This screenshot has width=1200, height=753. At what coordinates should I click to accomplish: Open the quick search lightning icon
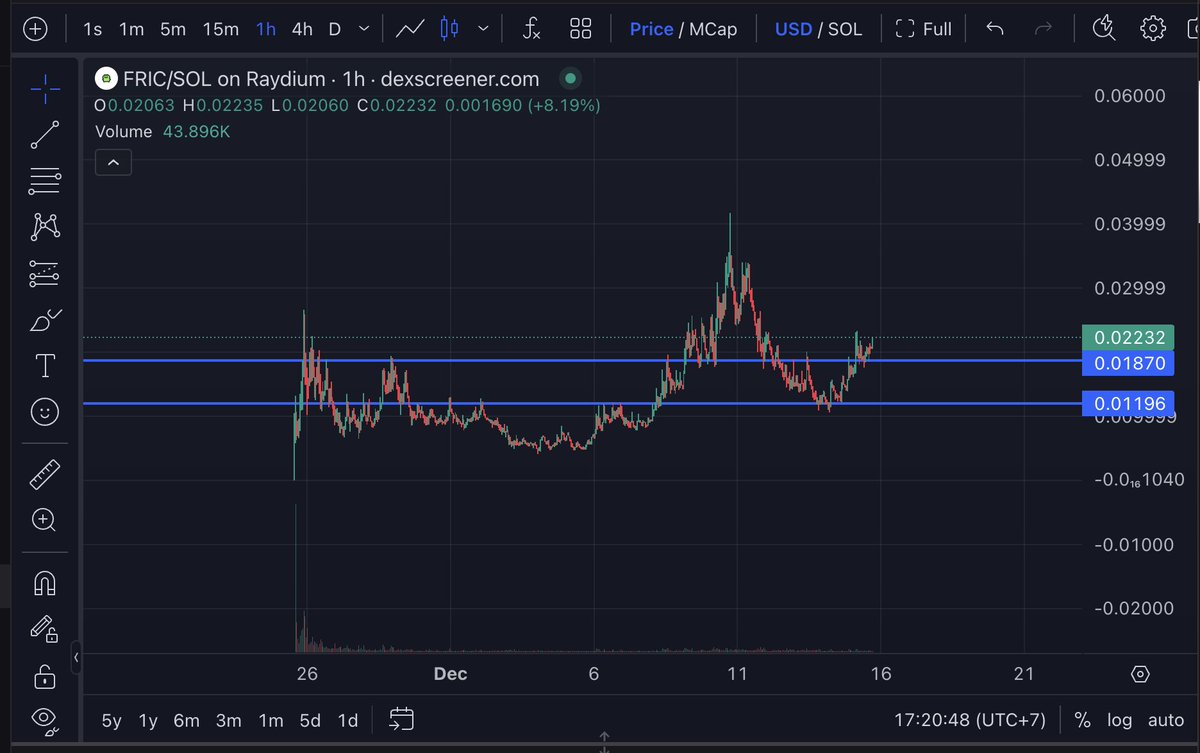tap(1104, 27)
